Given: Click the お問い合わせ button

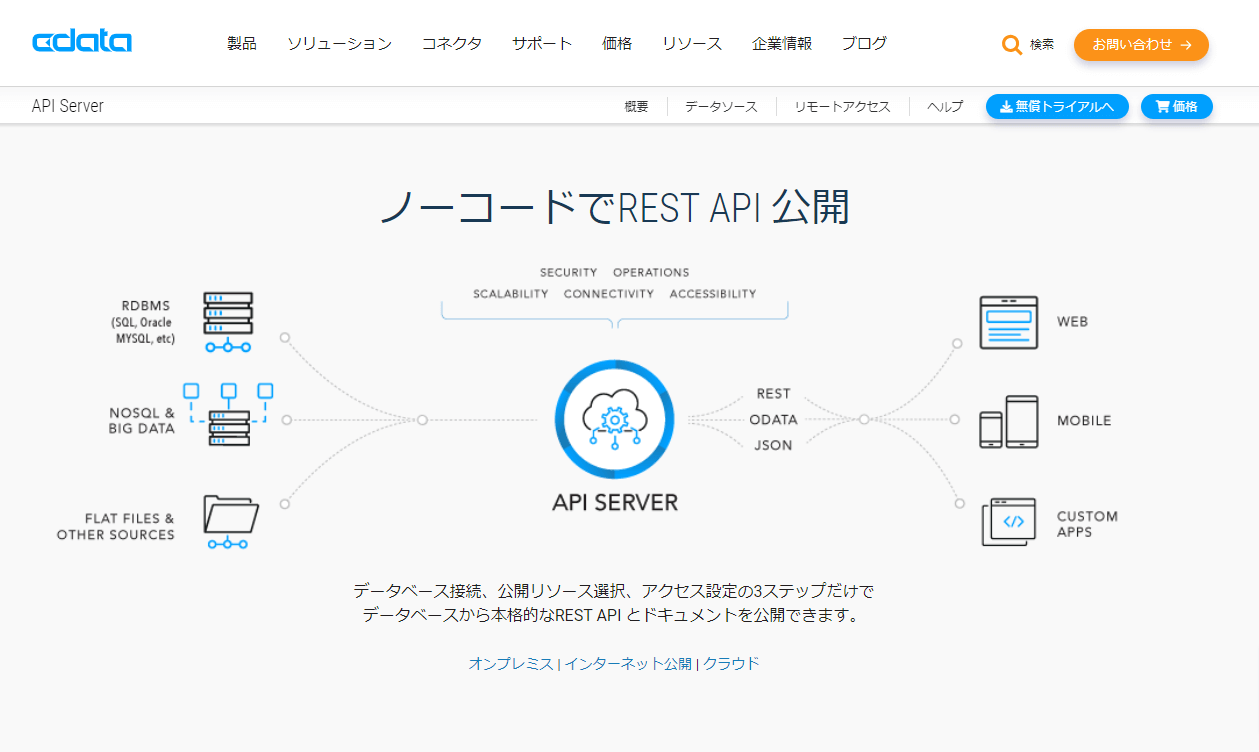Looking at the screenshot, I should click(x=1141, y=44).
